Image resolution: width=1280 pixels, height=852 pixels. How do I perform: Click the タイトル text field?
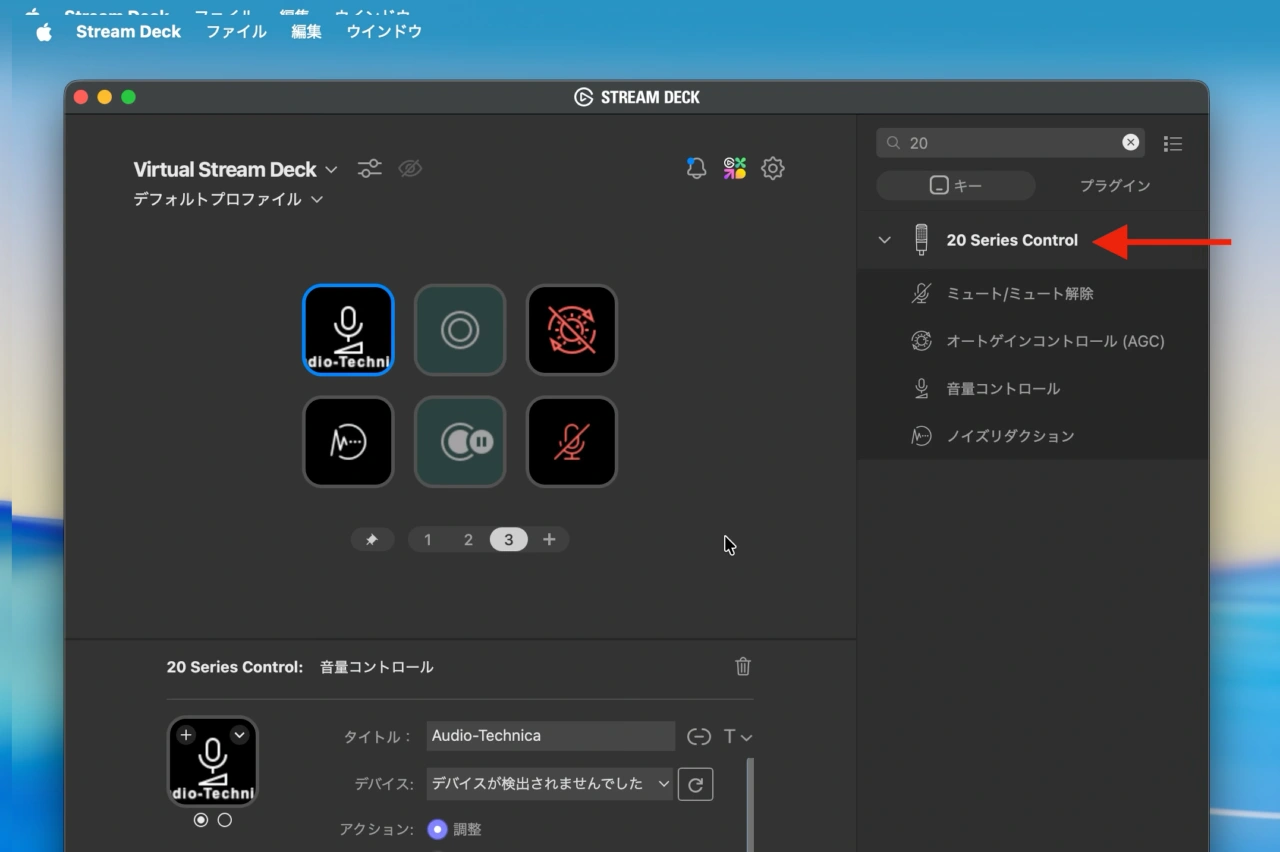point(550,736)
